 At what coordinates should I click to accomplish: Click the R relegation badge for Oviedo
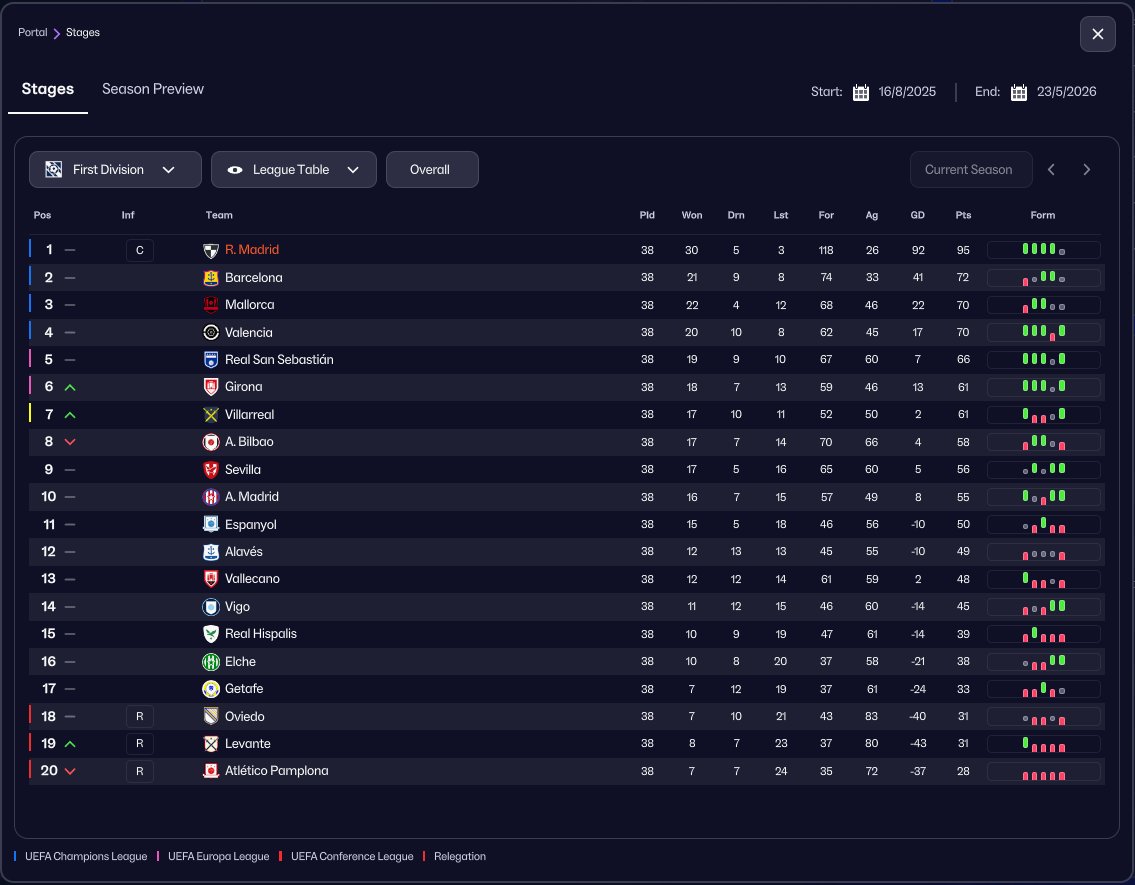pos(140,716)
